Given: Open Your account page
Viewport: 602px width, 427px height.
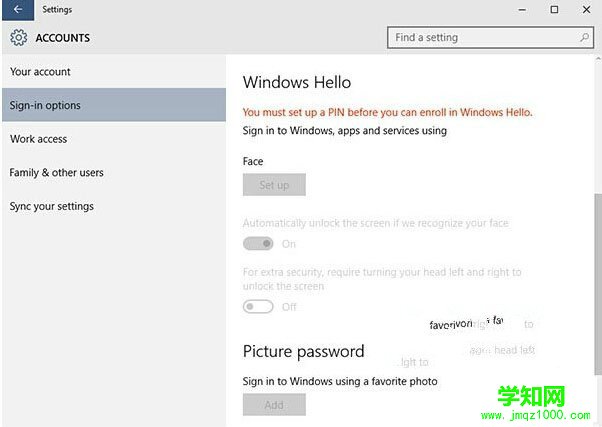Looking at the screenshot, I should [40, 72].
